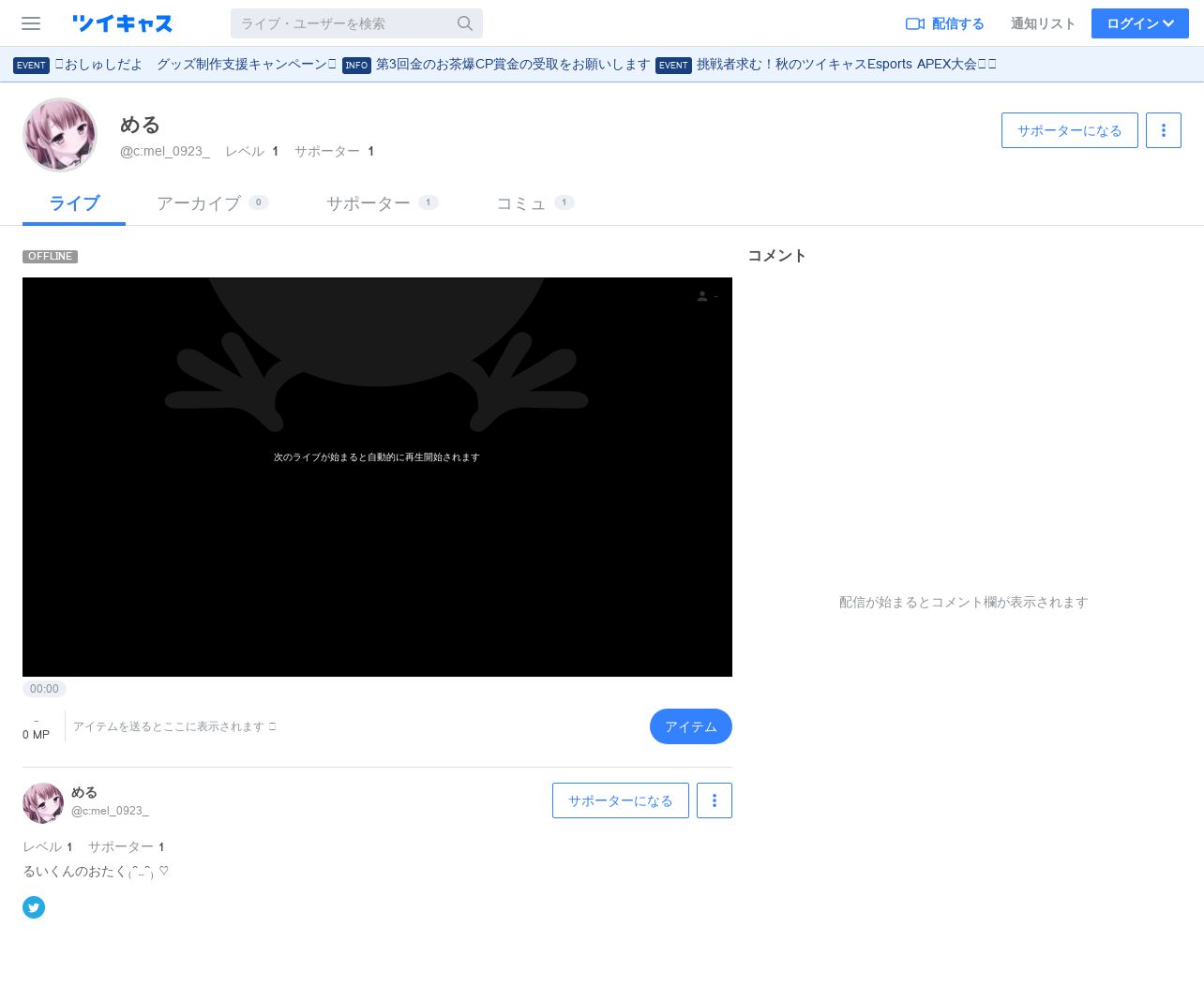Click the める username below player

coord(84,793)
